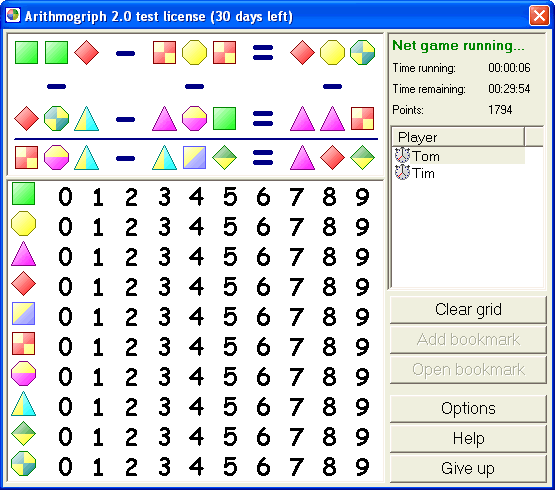
Task: Click the red diamond symbol in legend column
Action: click(23, 284)
